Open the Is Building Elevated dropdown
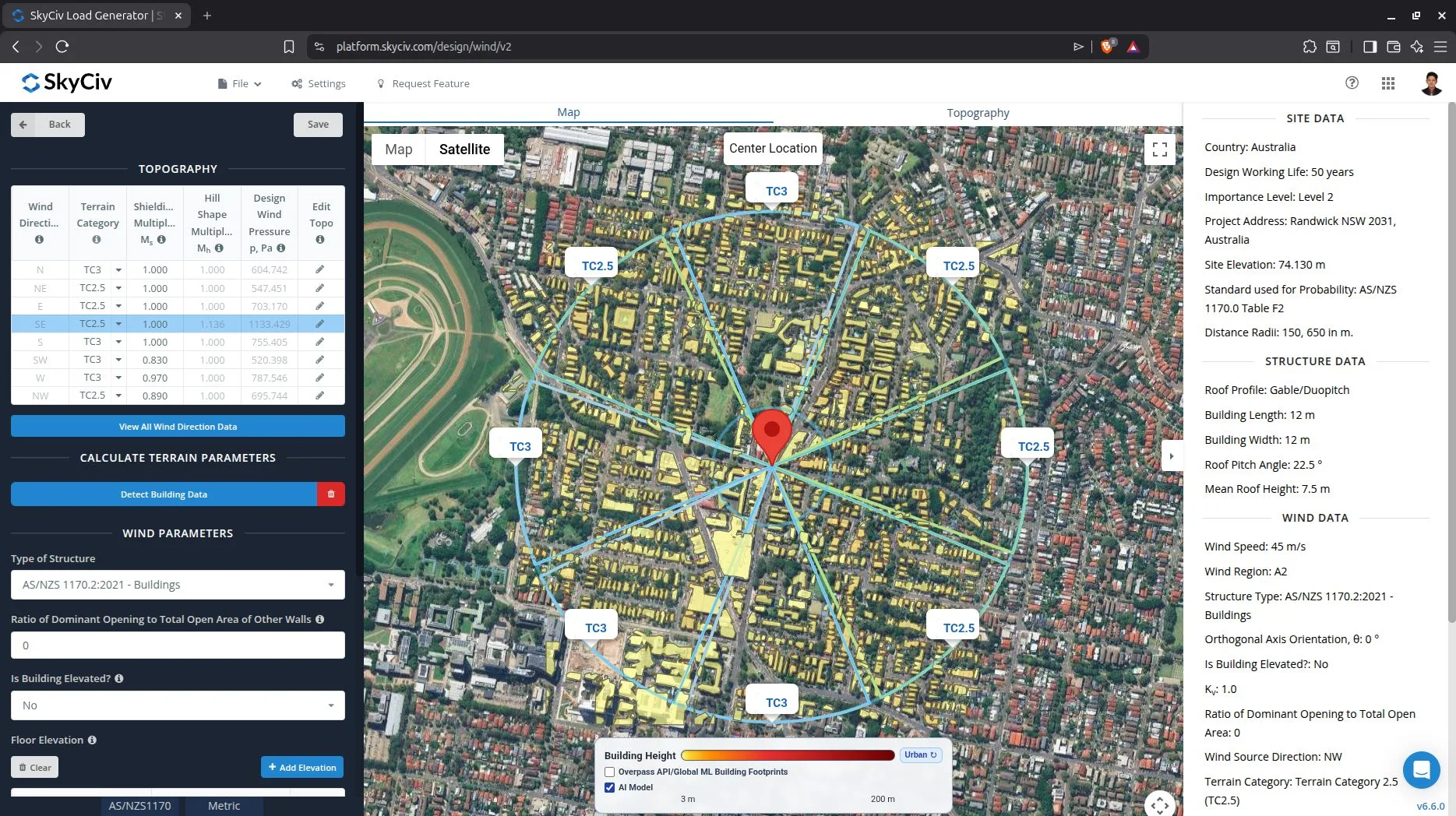The width and height of the screenshot is (1456, 816). (178, 705)
